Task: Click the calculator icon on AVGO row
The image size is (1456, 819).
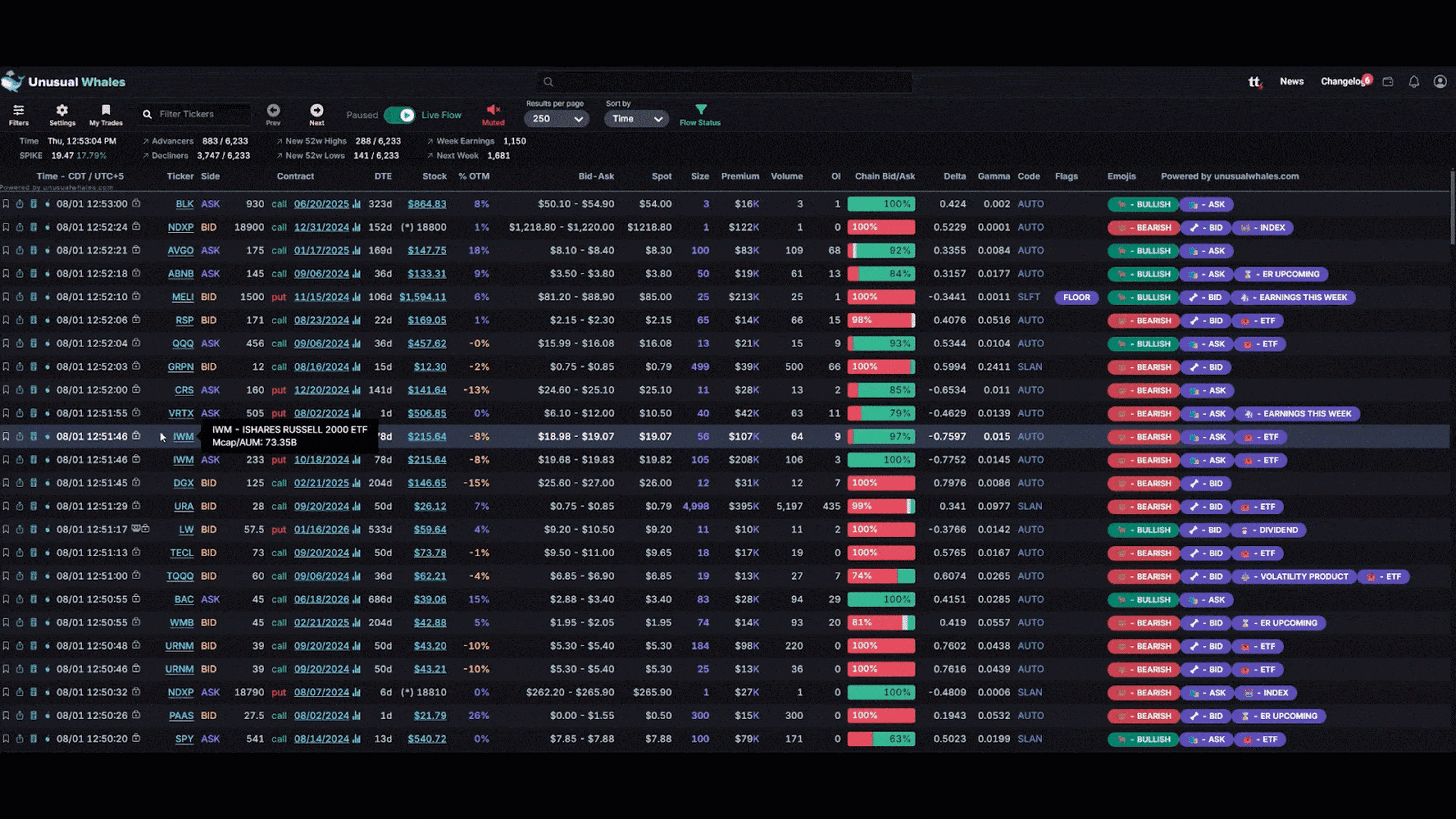Action: [x=33, y=250]
